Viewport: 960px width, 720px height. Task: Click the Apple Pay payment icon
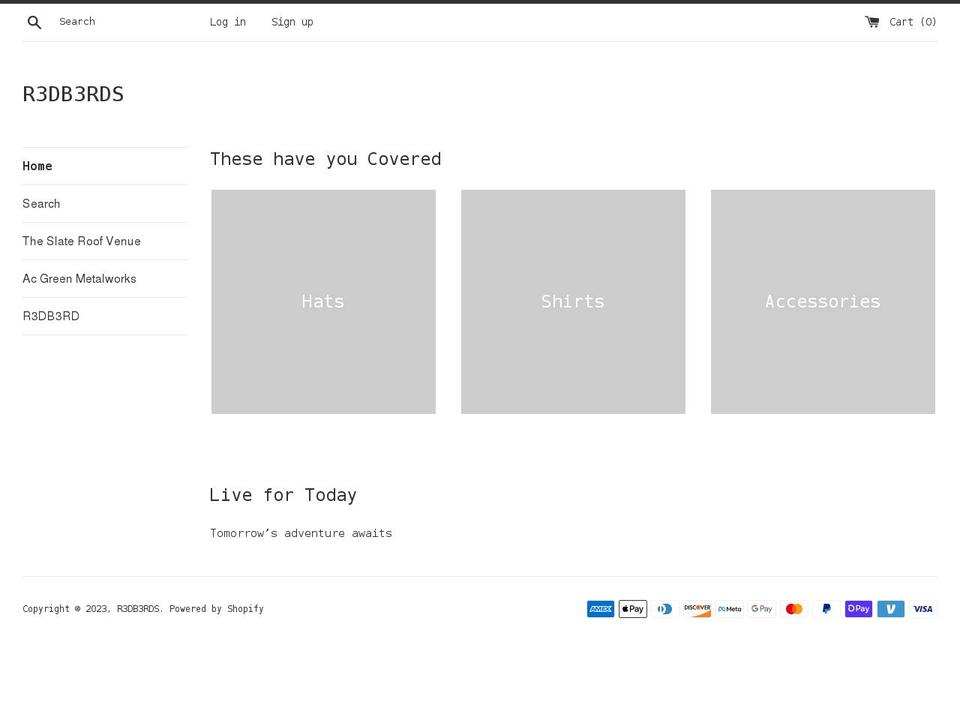tap(633, 609)
